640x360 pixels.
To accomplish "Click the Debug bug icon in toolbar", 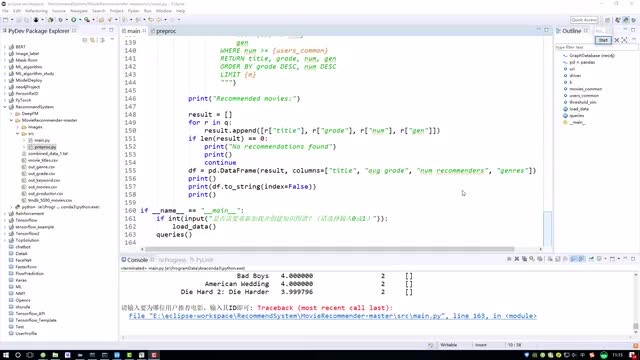I will point(36,20).
